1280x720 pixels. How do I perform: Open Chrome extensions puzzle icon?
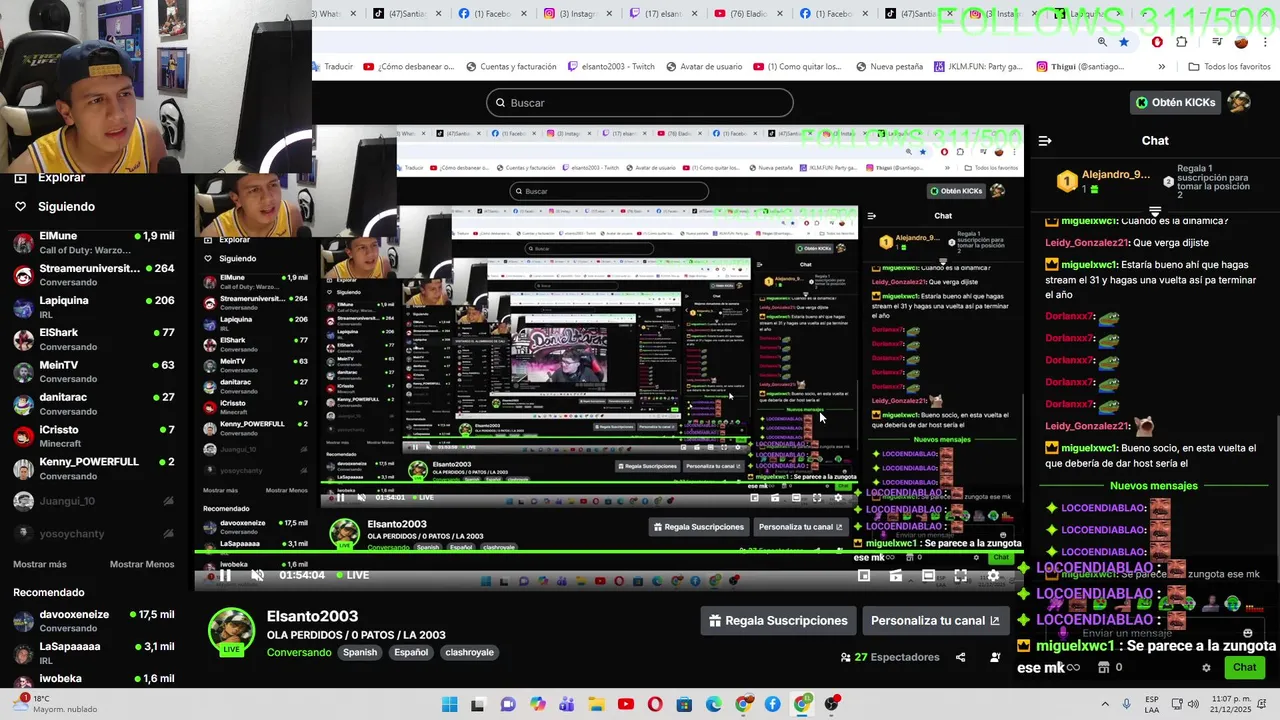1182,42
